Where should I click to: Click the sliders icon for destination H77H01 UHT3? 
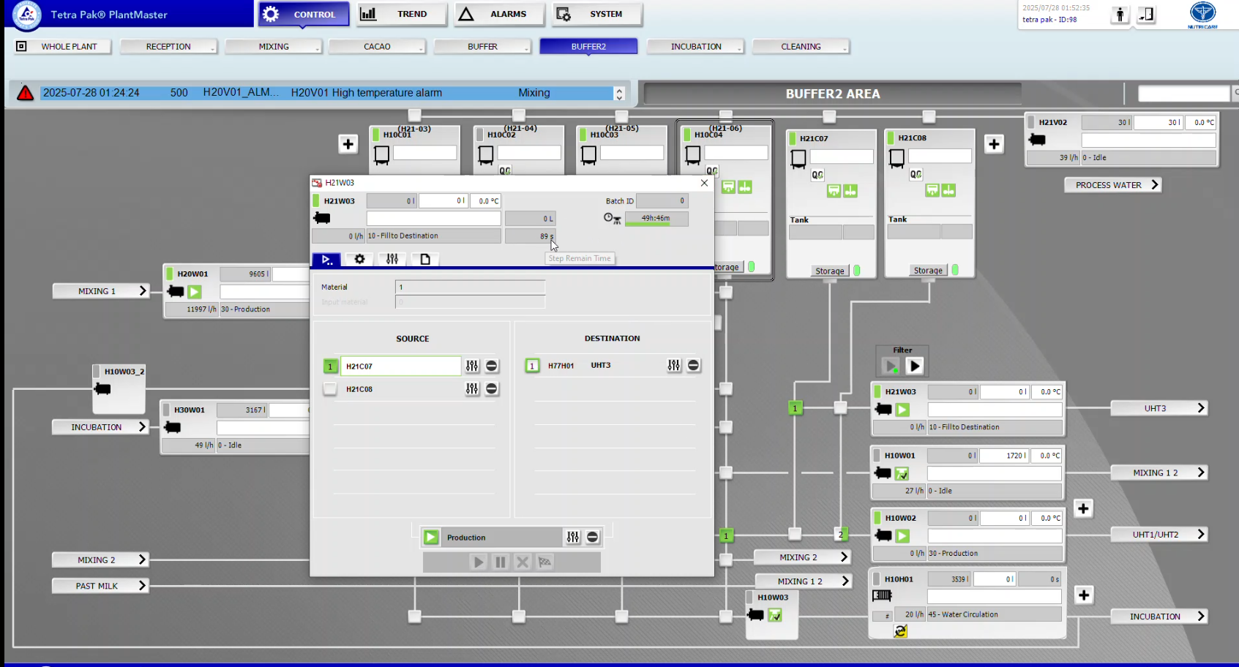(x=674, y=366)
